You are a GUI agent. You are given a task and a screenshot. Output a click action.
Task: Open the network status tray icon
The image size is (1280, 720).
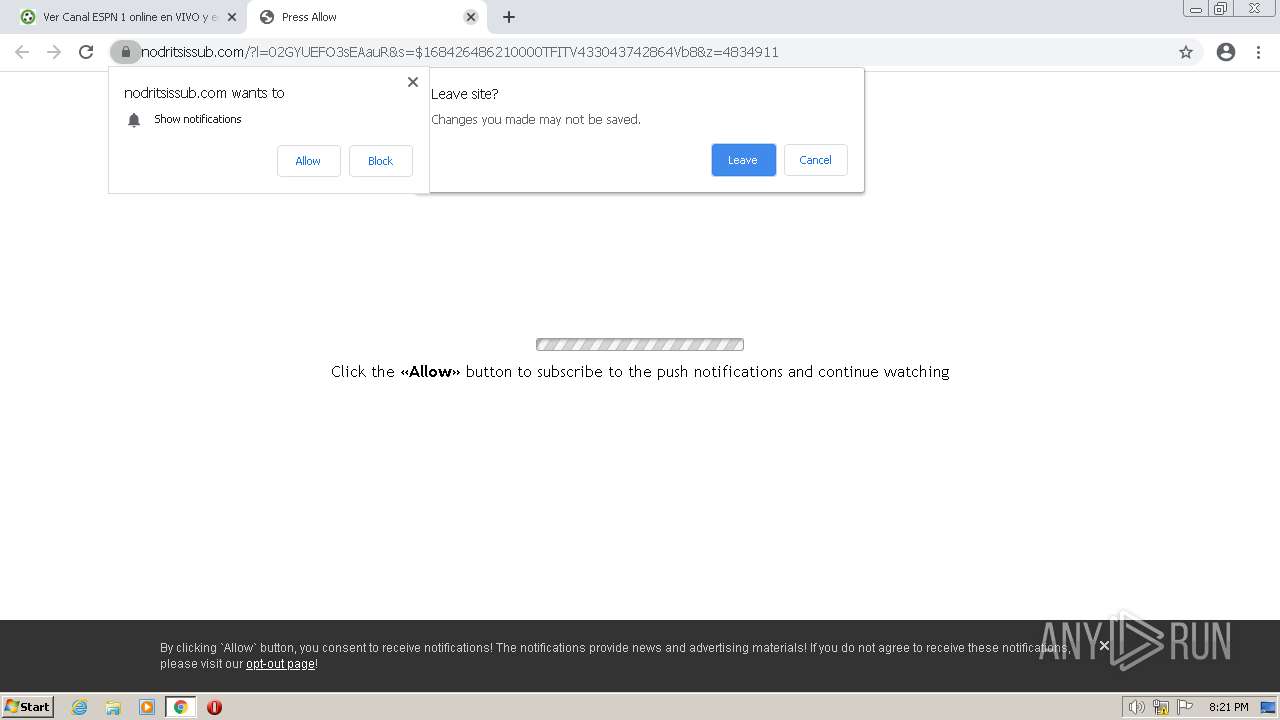[x=1161, y=707]
